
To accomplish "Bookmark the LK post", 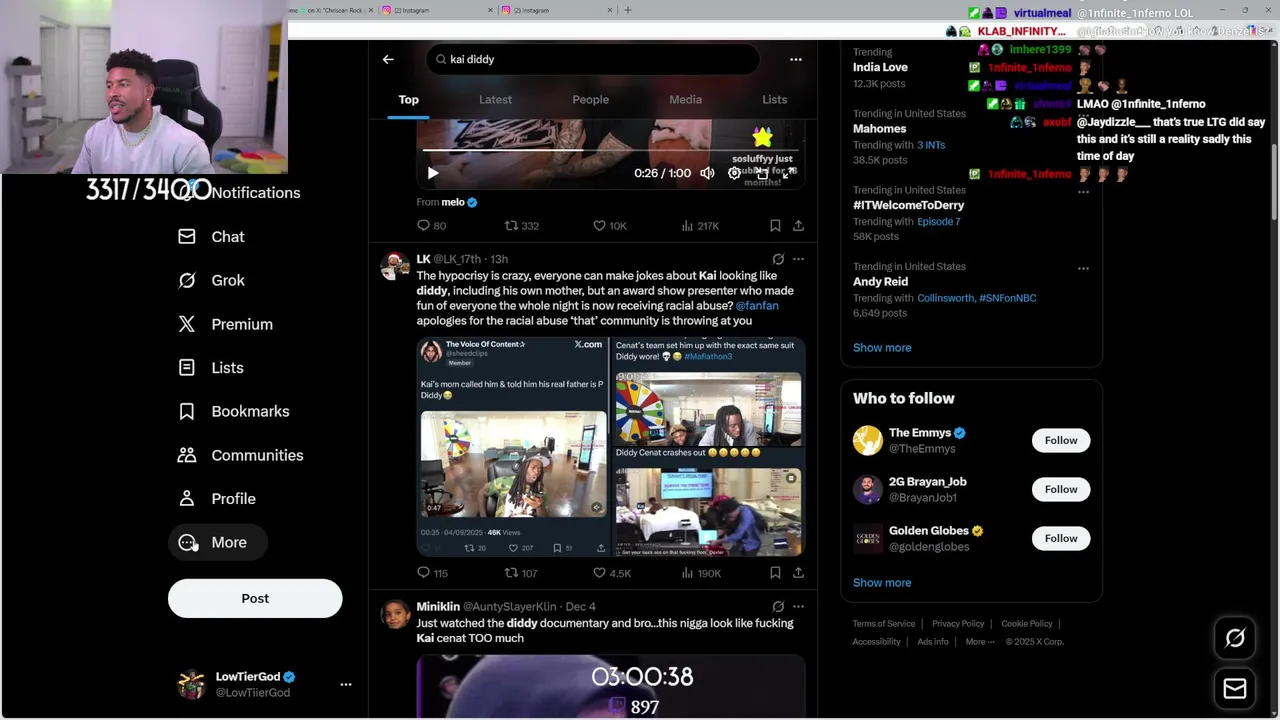I will pos(775,573).
